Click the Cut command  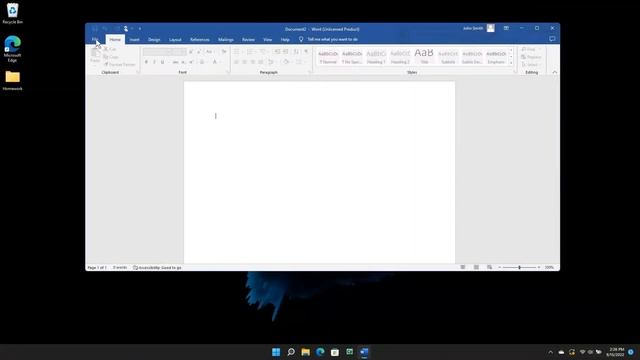pos(110,49)
